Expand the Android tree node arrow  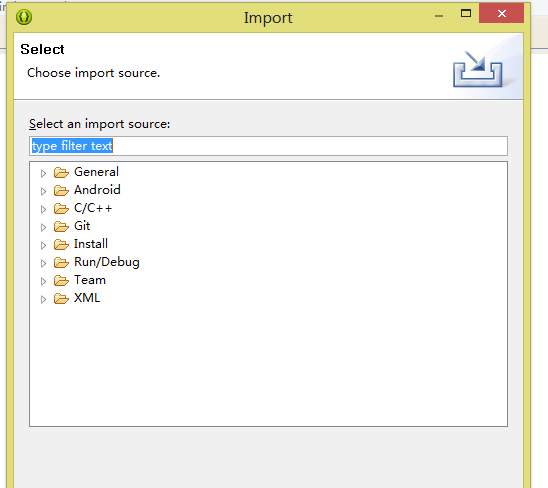point(43,191)
